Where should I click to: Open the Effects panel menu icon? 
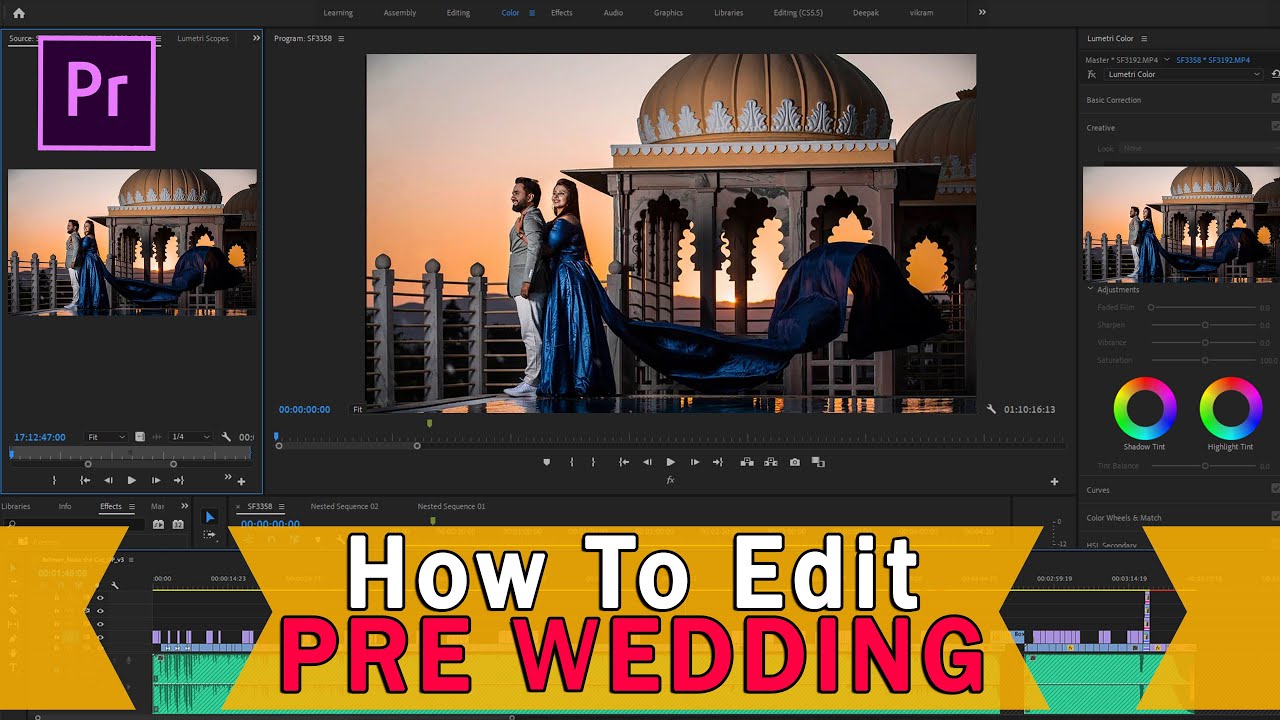coord(131,506)
